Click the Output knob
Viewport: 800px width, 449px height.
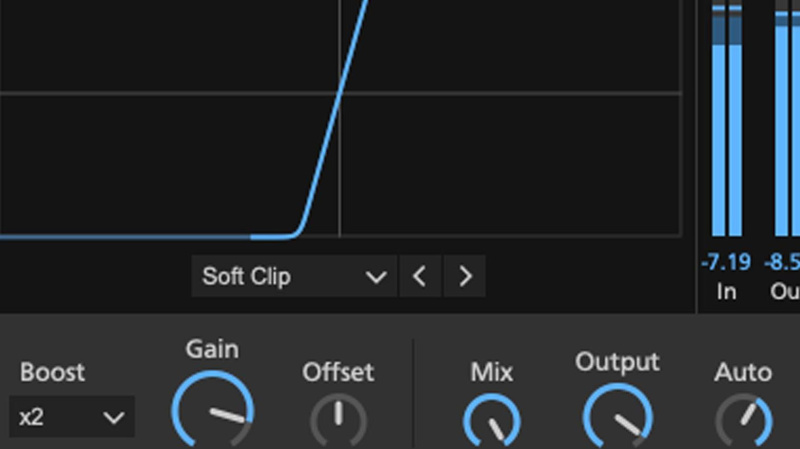[x=618, y=417]
